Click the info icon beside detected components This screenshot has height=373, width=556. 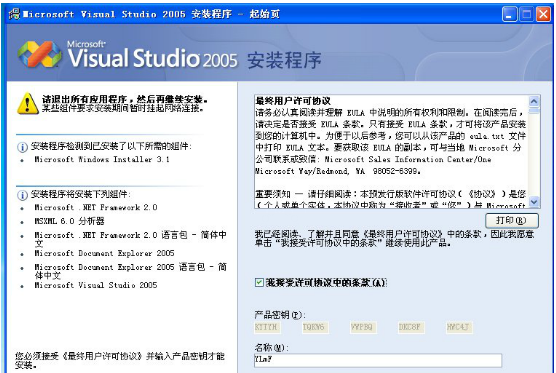22,147
